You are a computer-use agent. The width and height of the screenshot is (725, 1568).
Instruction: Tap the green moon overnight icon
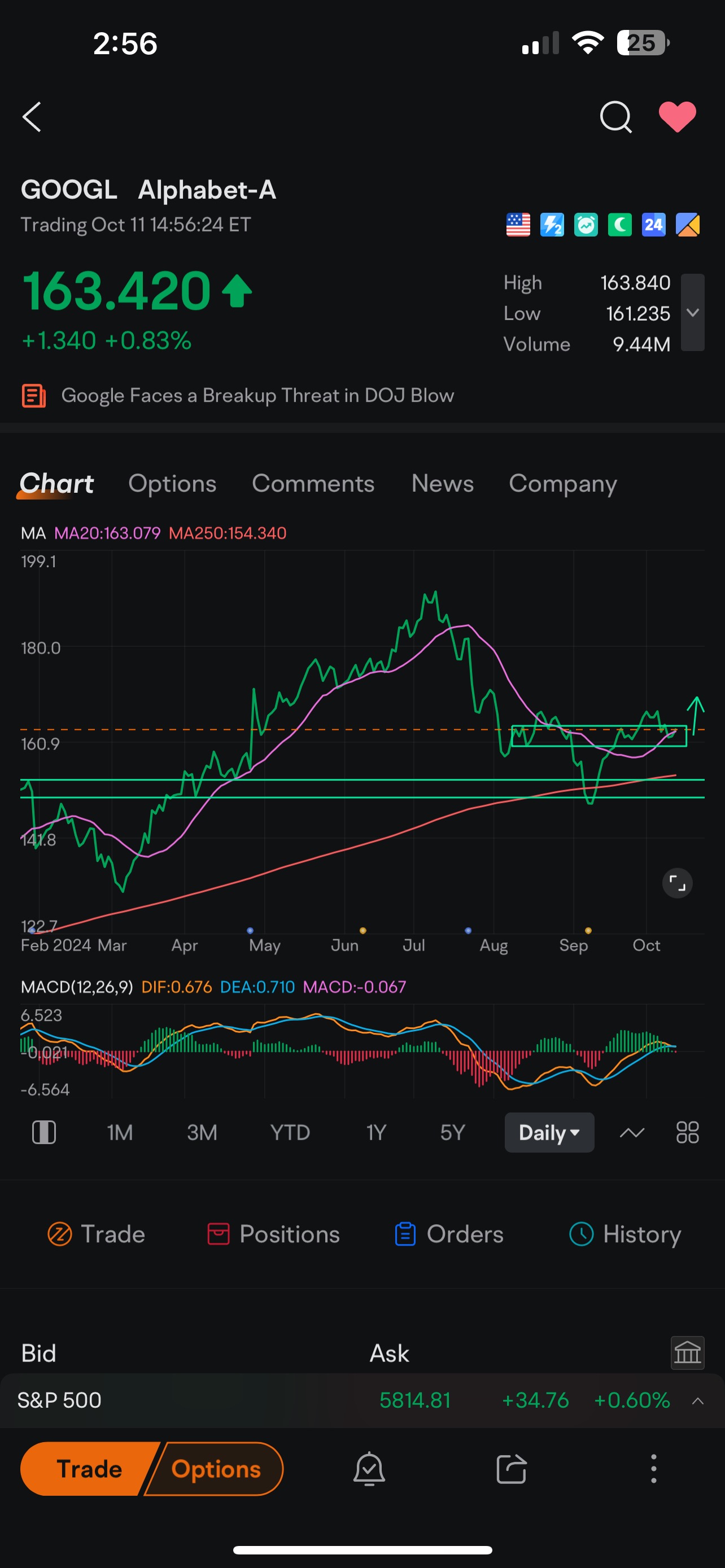pyautogui.click(x=619, y=225)
